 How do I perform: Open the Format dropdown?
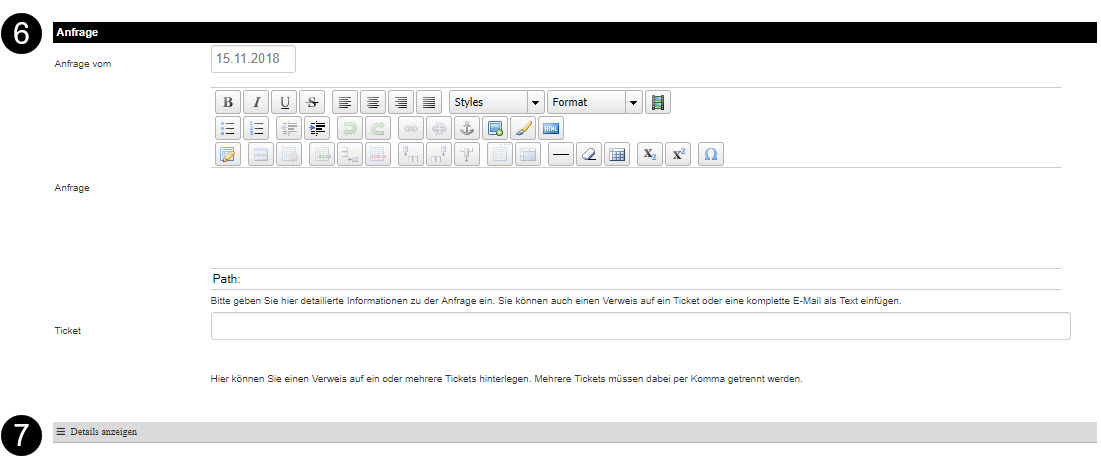[x=594, y=102]
